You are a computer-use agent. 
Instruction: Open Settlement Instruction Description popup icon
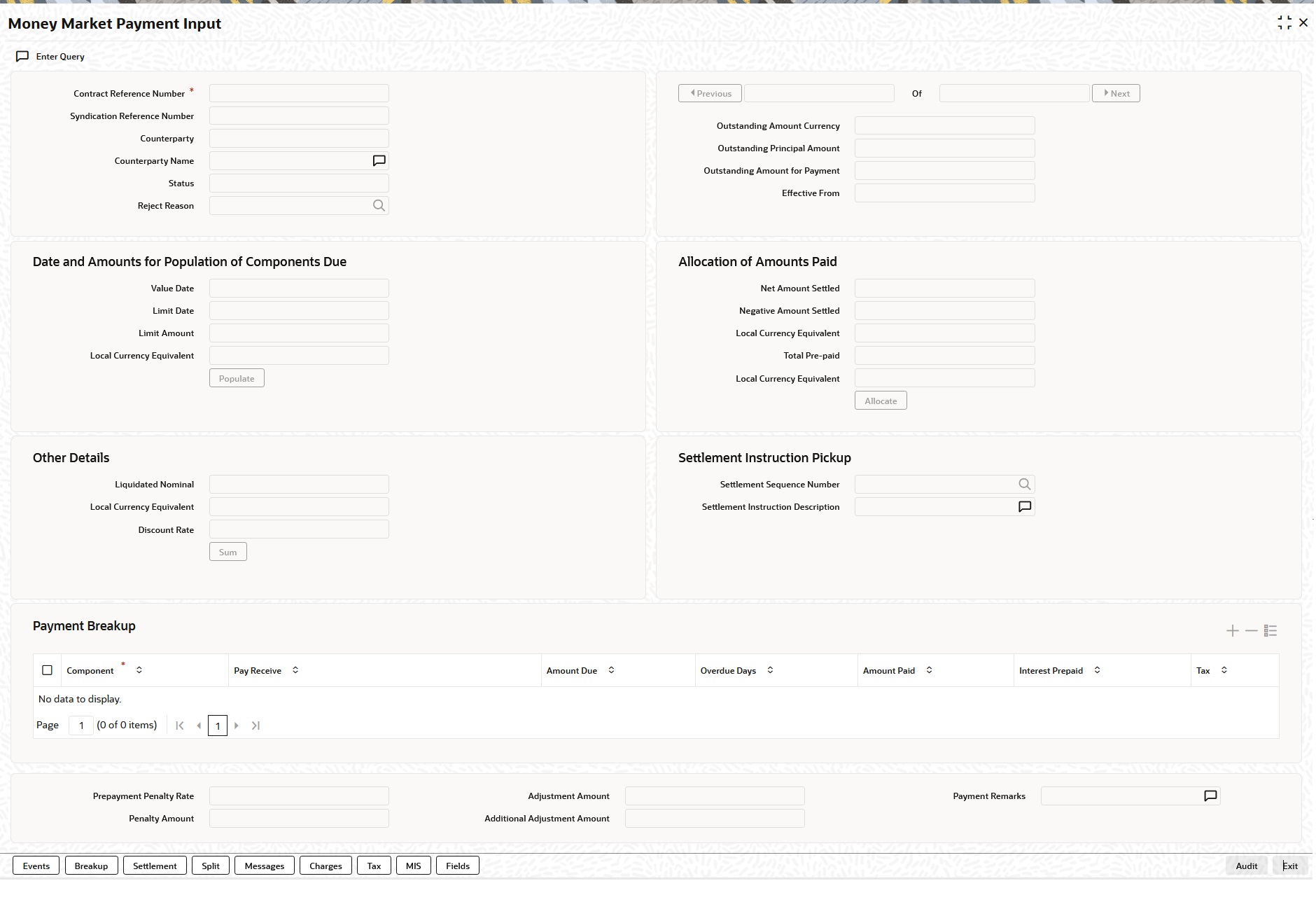pos(1025,507)
